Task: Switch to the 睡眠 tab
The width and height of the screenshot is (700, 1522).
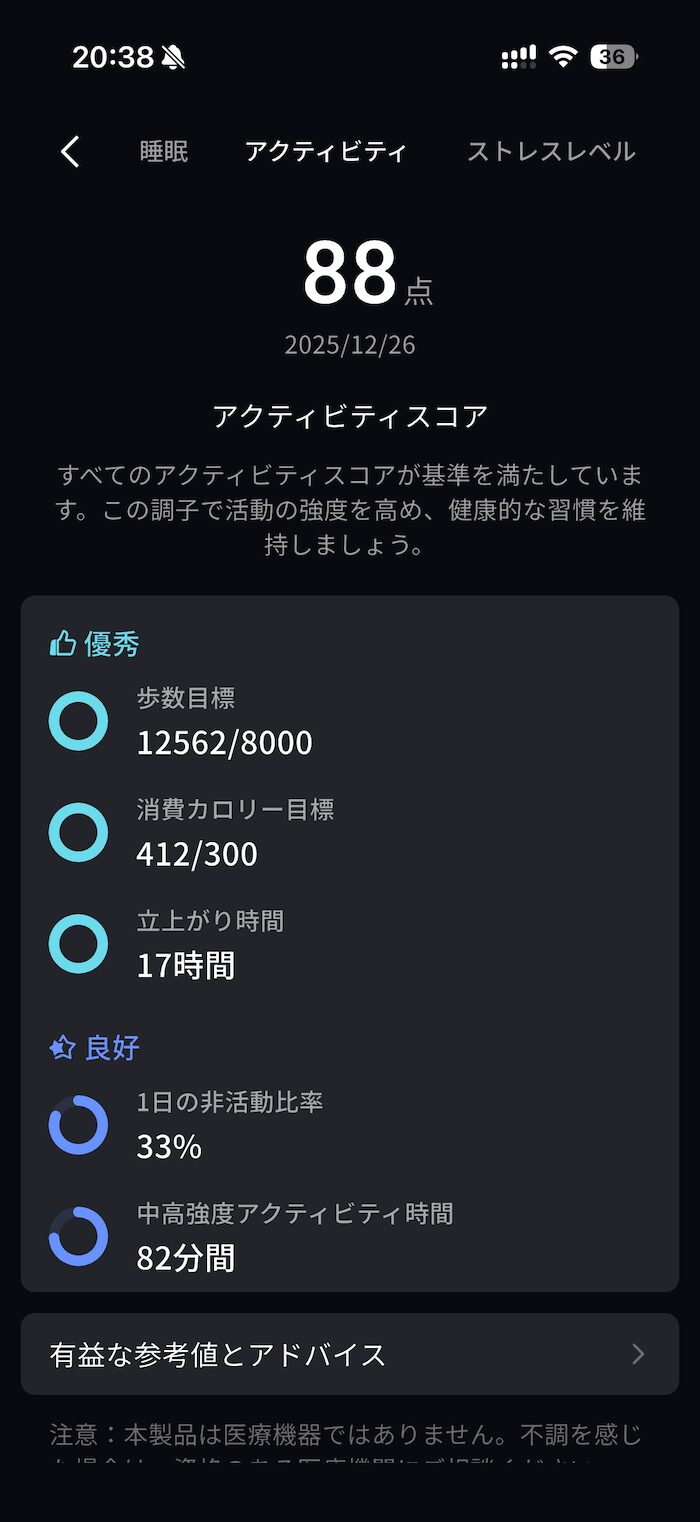Action: (164, 152)
